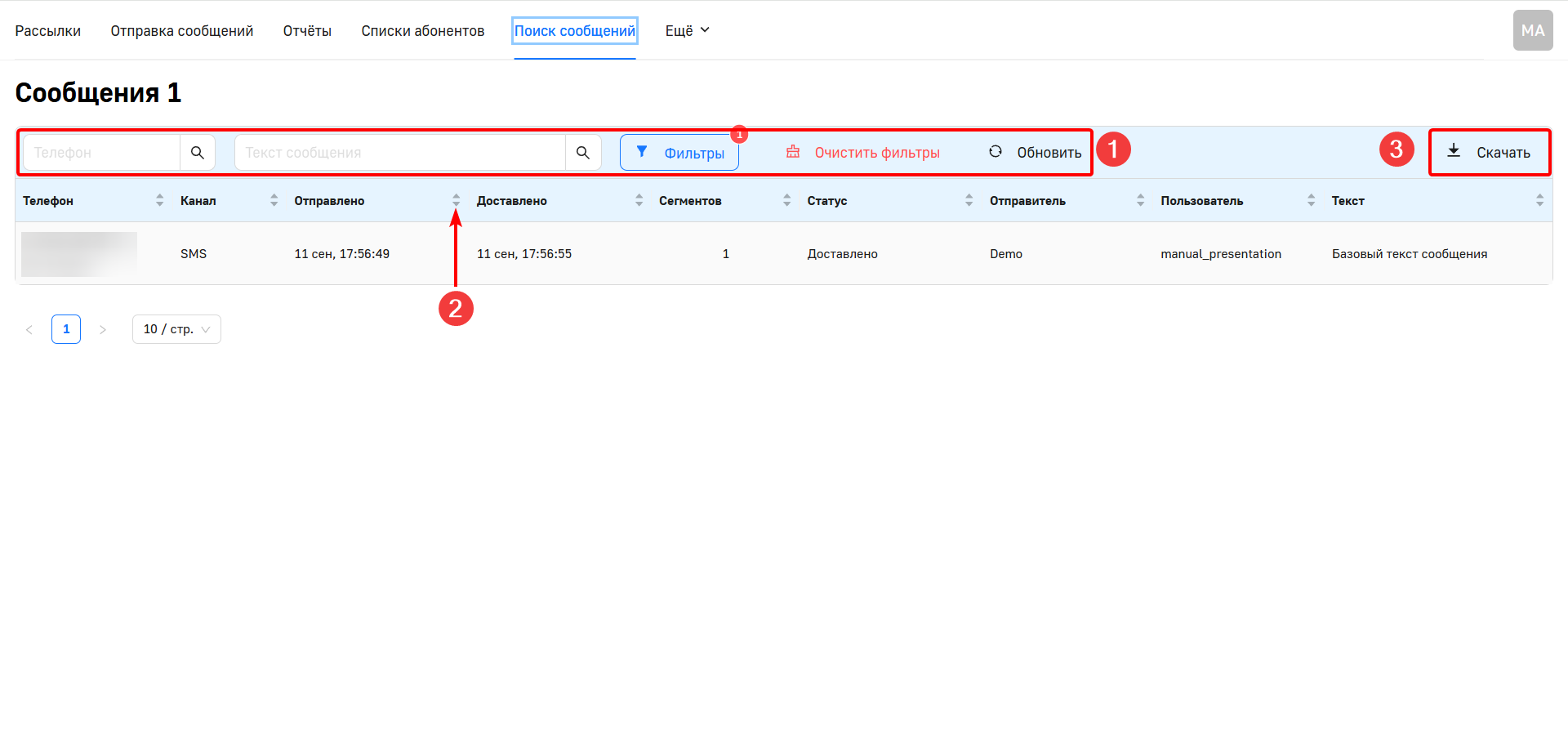Switch to the Рассылки tab
Viewport: 1568px width, 745px height.
click(x=48, y=31)
